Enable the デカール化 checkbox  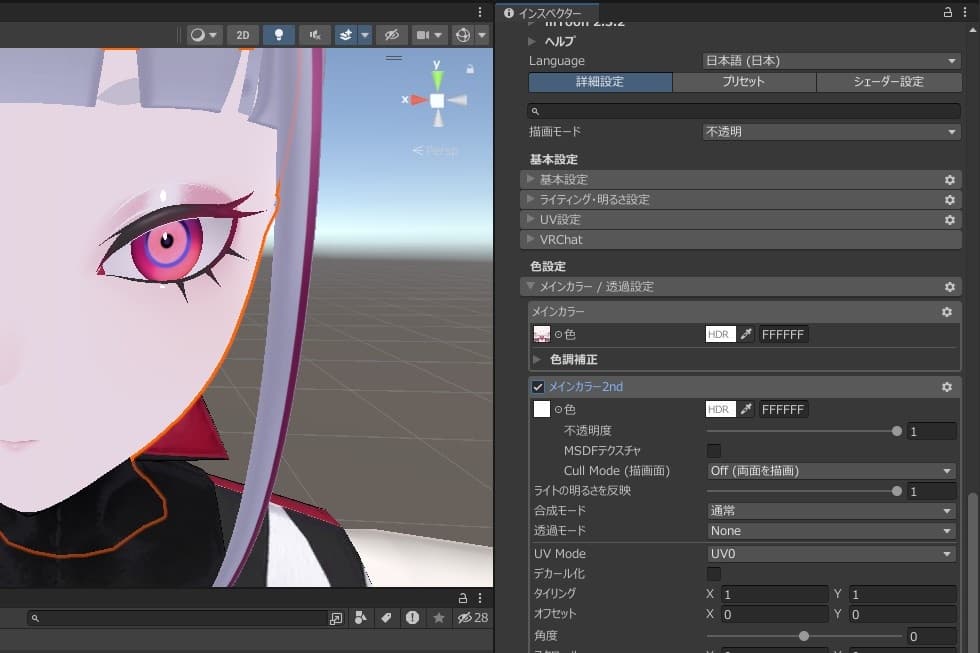pos(714,573)
